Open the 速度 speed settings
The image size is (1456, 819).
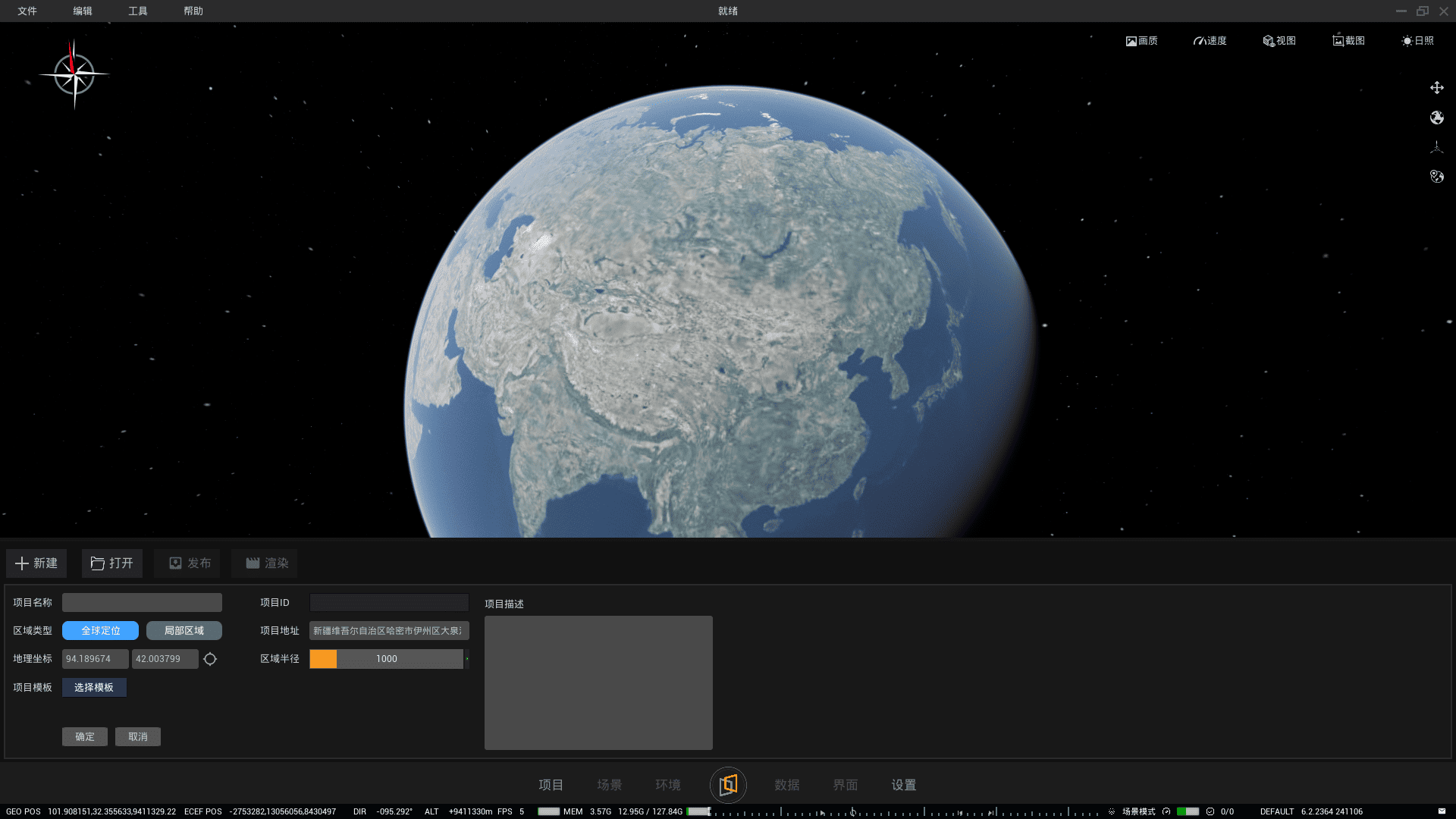1210,41
